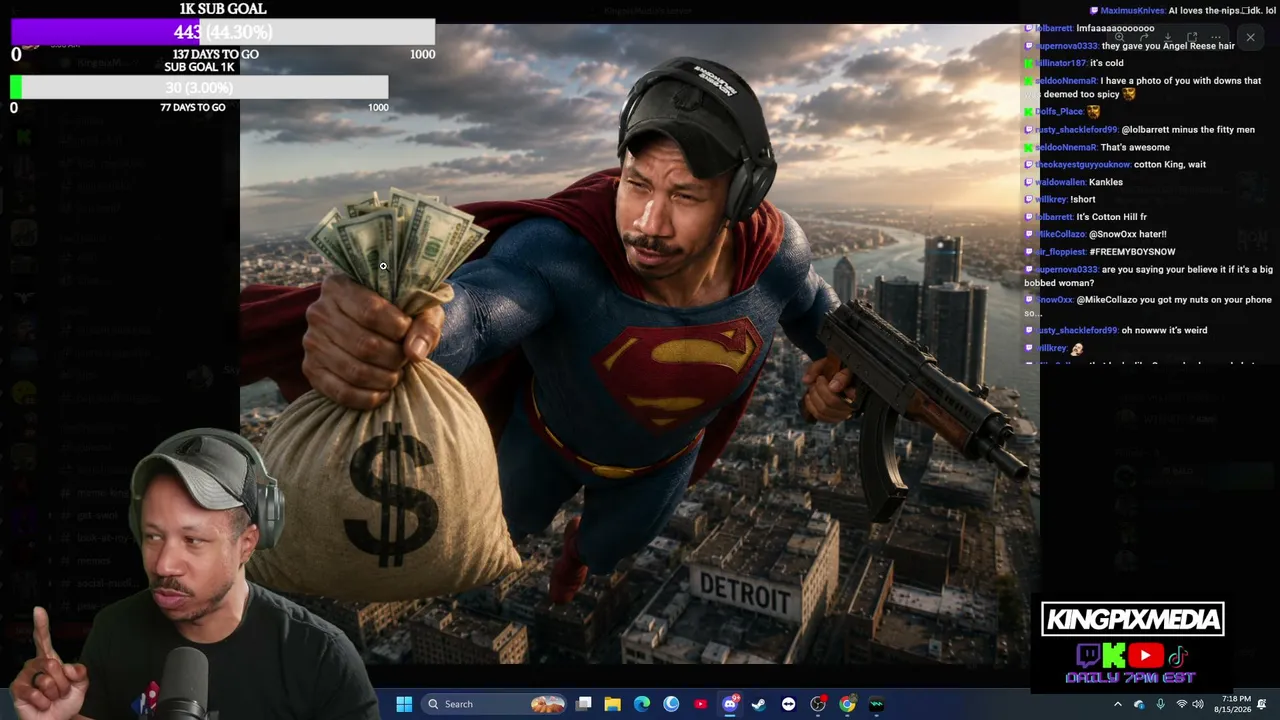Open the black-and-white round app beside Steam
The height and width of the screenshot is (720, 1280).
[788, 704]
